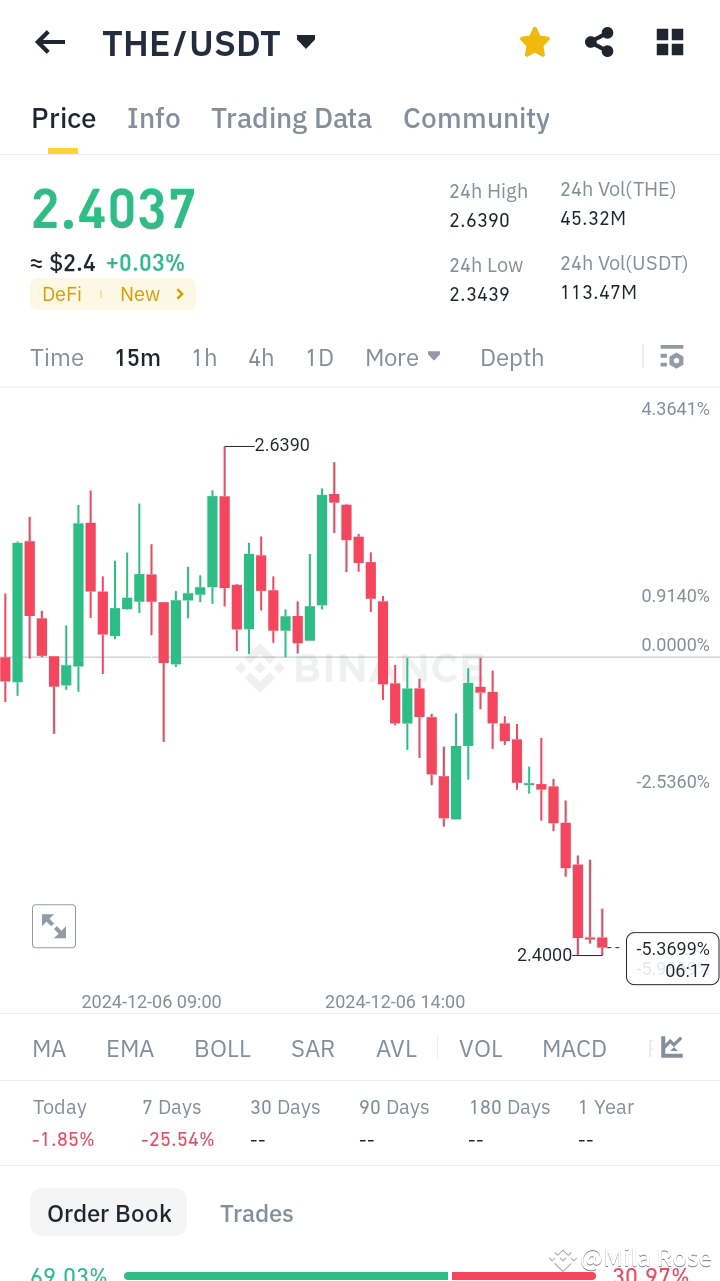Select the 1D timeframe
Image resolution: width=720 pixels, height=1281 pixels.
pos(319,357)
